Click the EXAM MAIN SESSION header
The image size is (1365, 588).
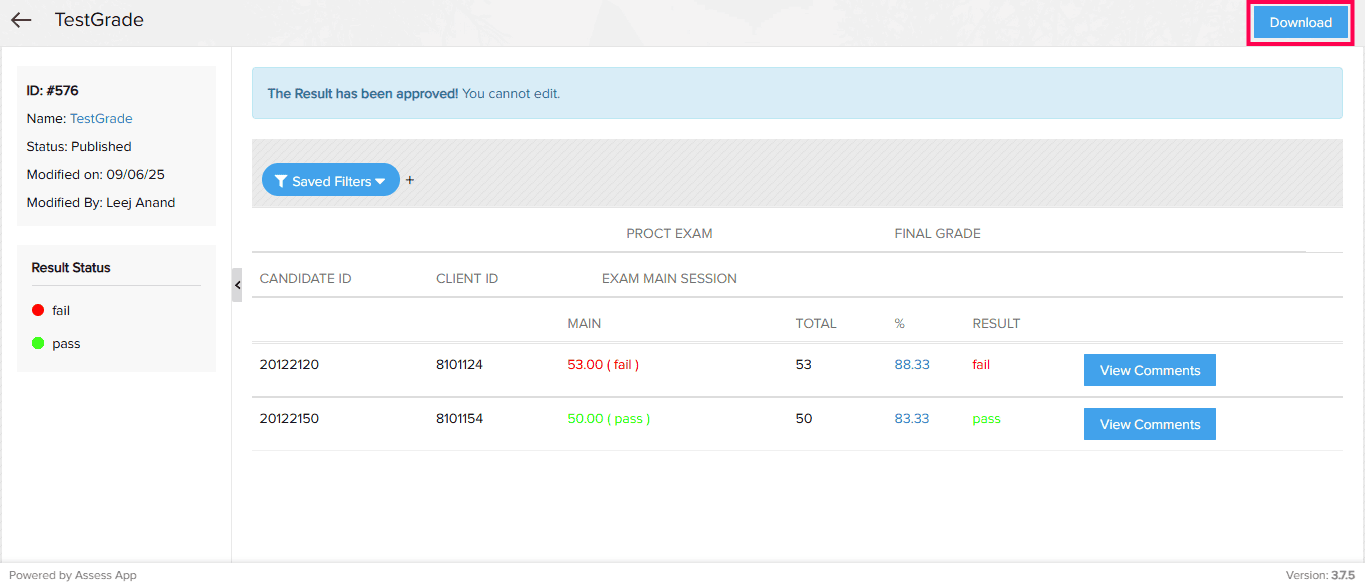[x=669, y=279]
